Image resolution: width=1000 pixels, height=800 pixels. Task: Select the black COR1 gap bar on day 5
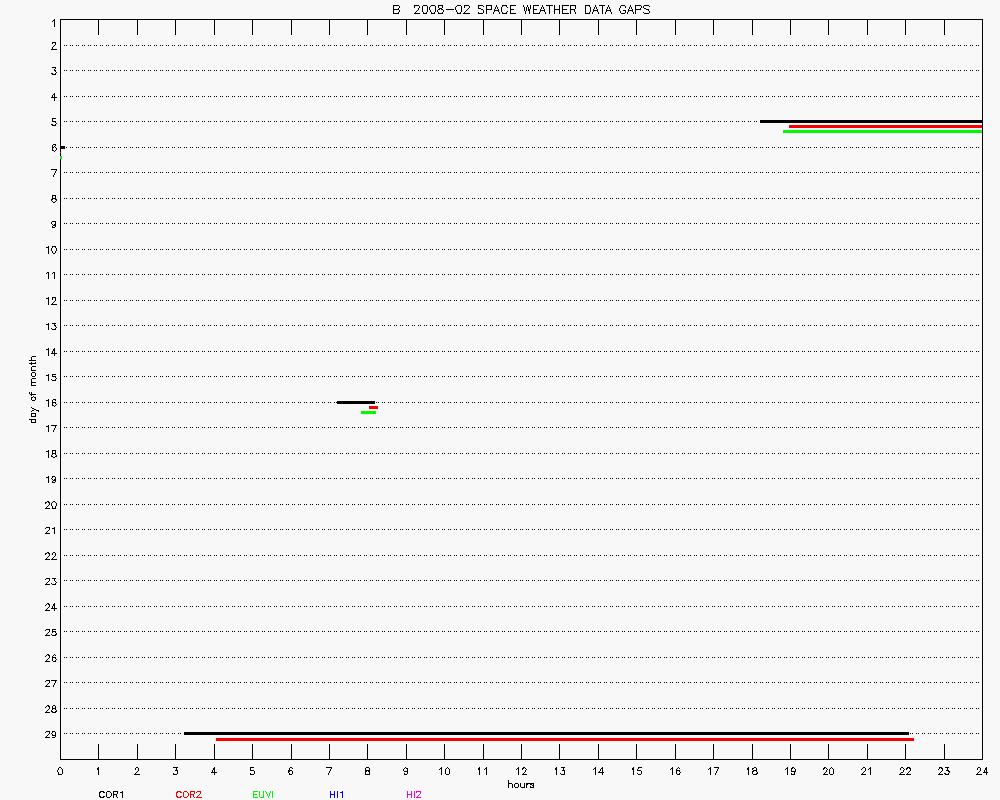click(870, 121)
